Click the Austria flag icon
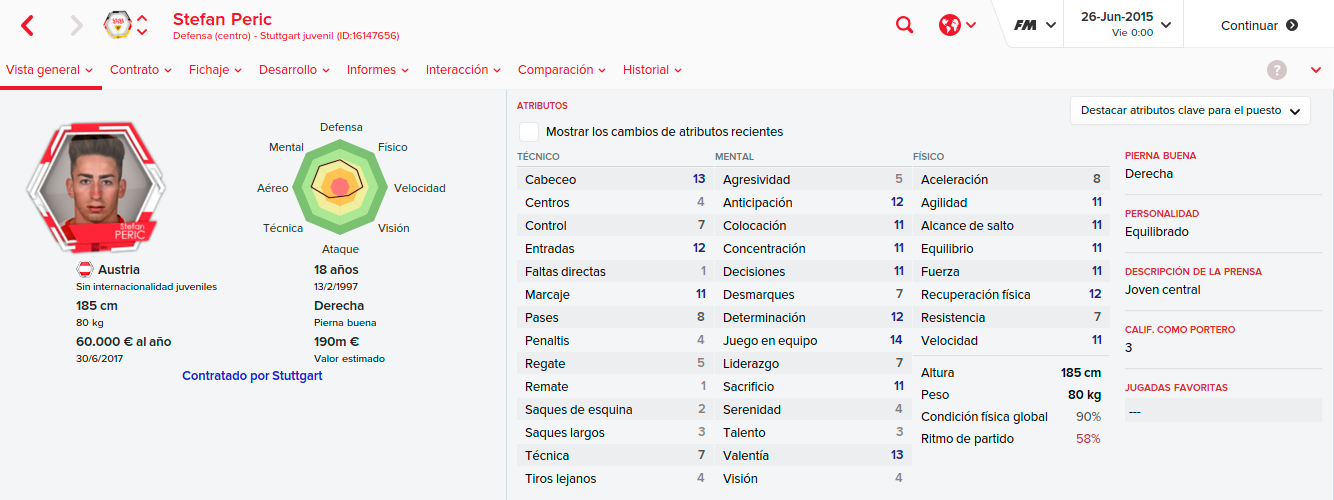This screenshot has height=500, width=1334. (x=85, y=270)
